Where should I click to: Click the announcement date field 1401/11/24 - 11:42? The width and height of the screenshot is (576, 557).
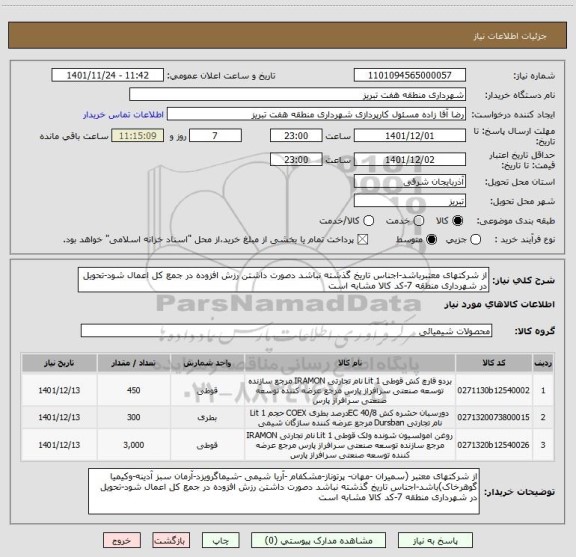(108, 75)
